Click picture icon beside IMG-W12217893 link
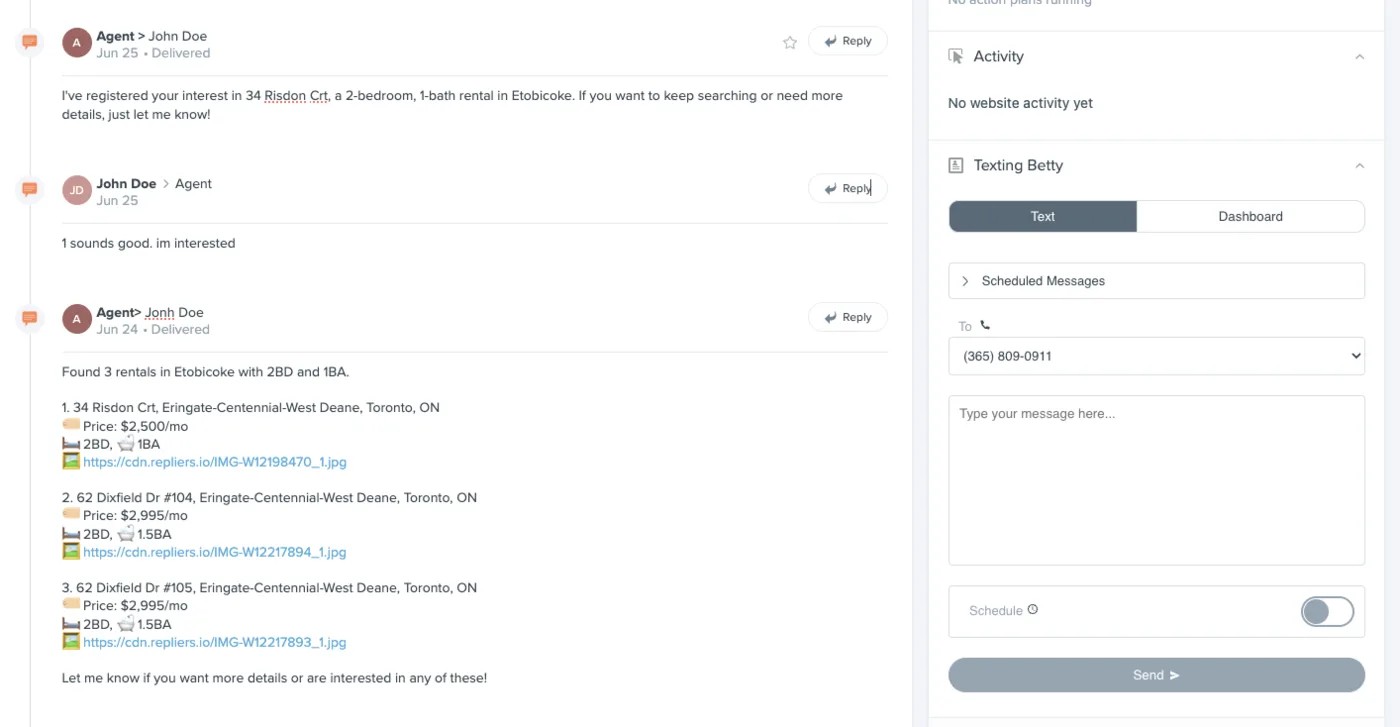 [71, 642]
